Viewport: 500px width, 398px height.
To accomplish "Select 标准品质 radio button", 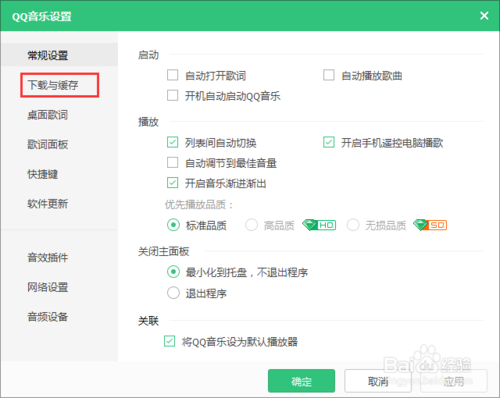I will tap(173, 225).
